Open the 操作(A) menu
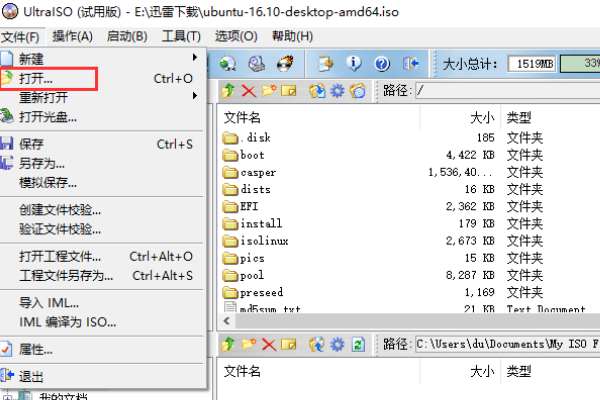Image resolution: width=600 pixels, height=400 pixels. 73,37
